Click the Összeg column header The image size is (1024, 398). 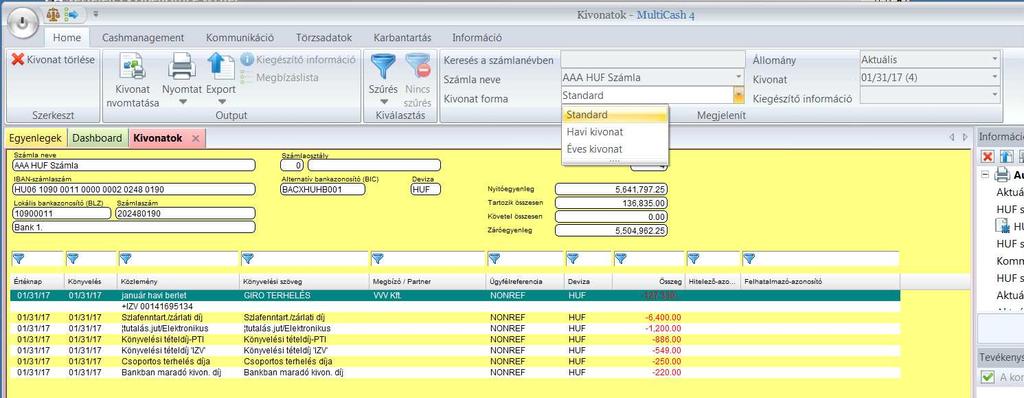pyautogui.click(x=648, y=282)
